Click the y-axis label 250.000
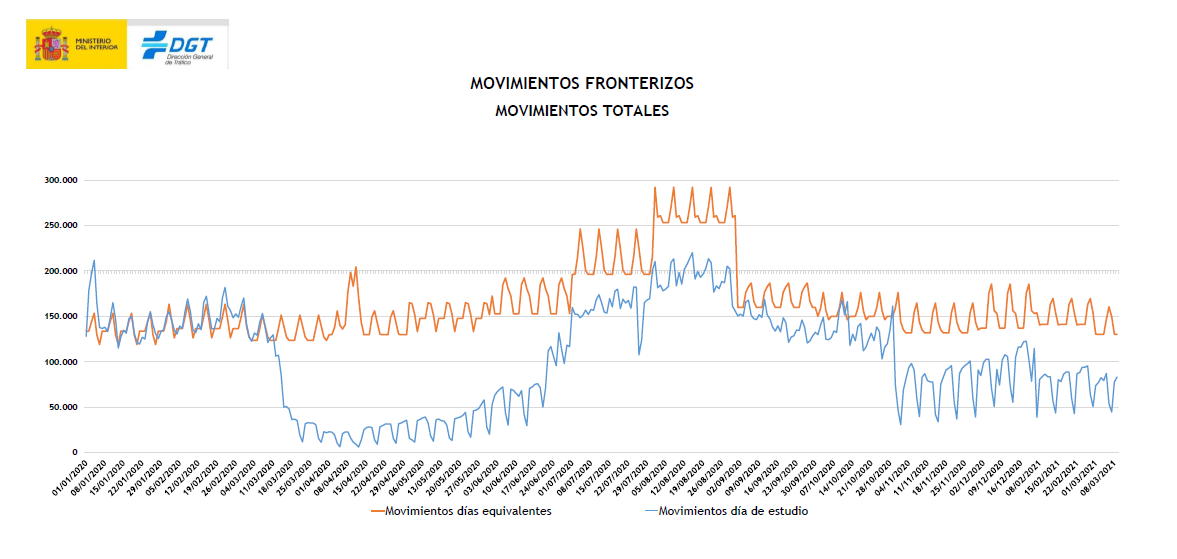 [63, 226]
